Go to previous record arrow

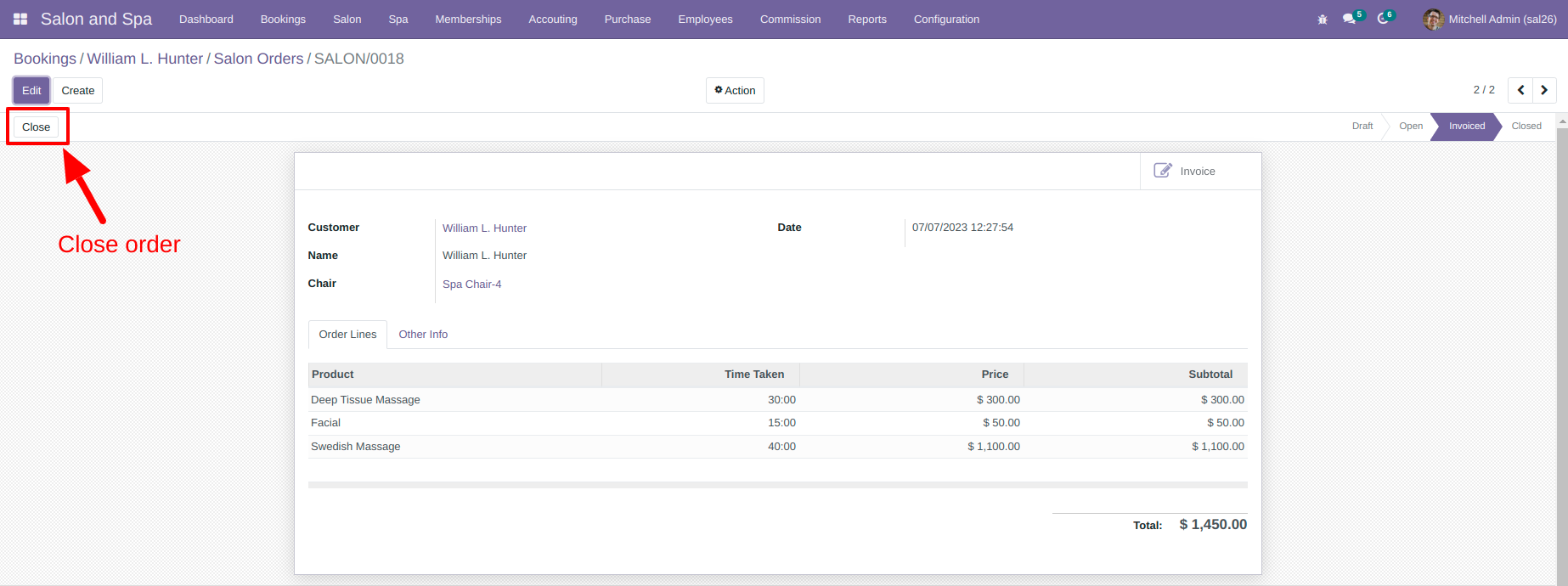[x=1520, y=90]
